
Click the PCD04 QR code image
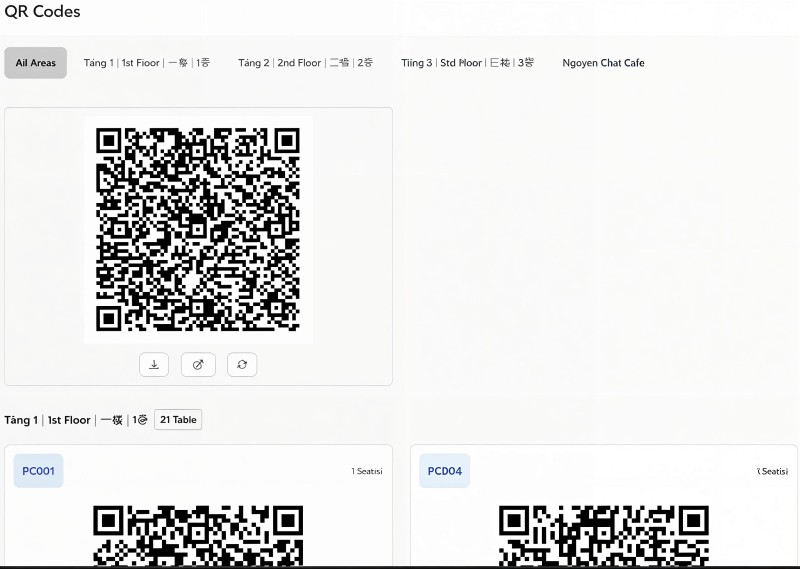click(x=603, y=535)
